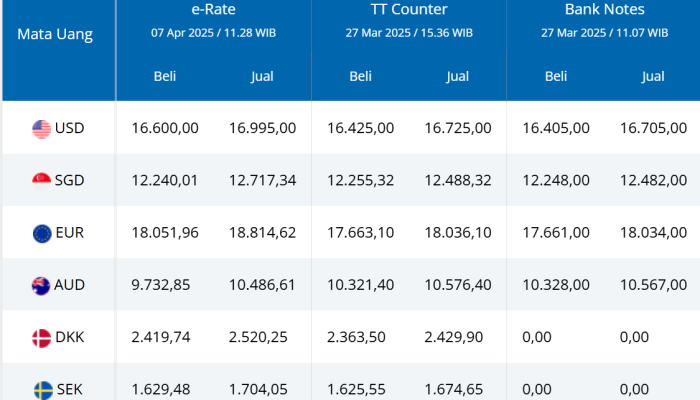Image resolution: width=700 pixels, height=400 pixels.
Task: Click the Beli subheader under e-Rate
Action: tap(165, 76)
